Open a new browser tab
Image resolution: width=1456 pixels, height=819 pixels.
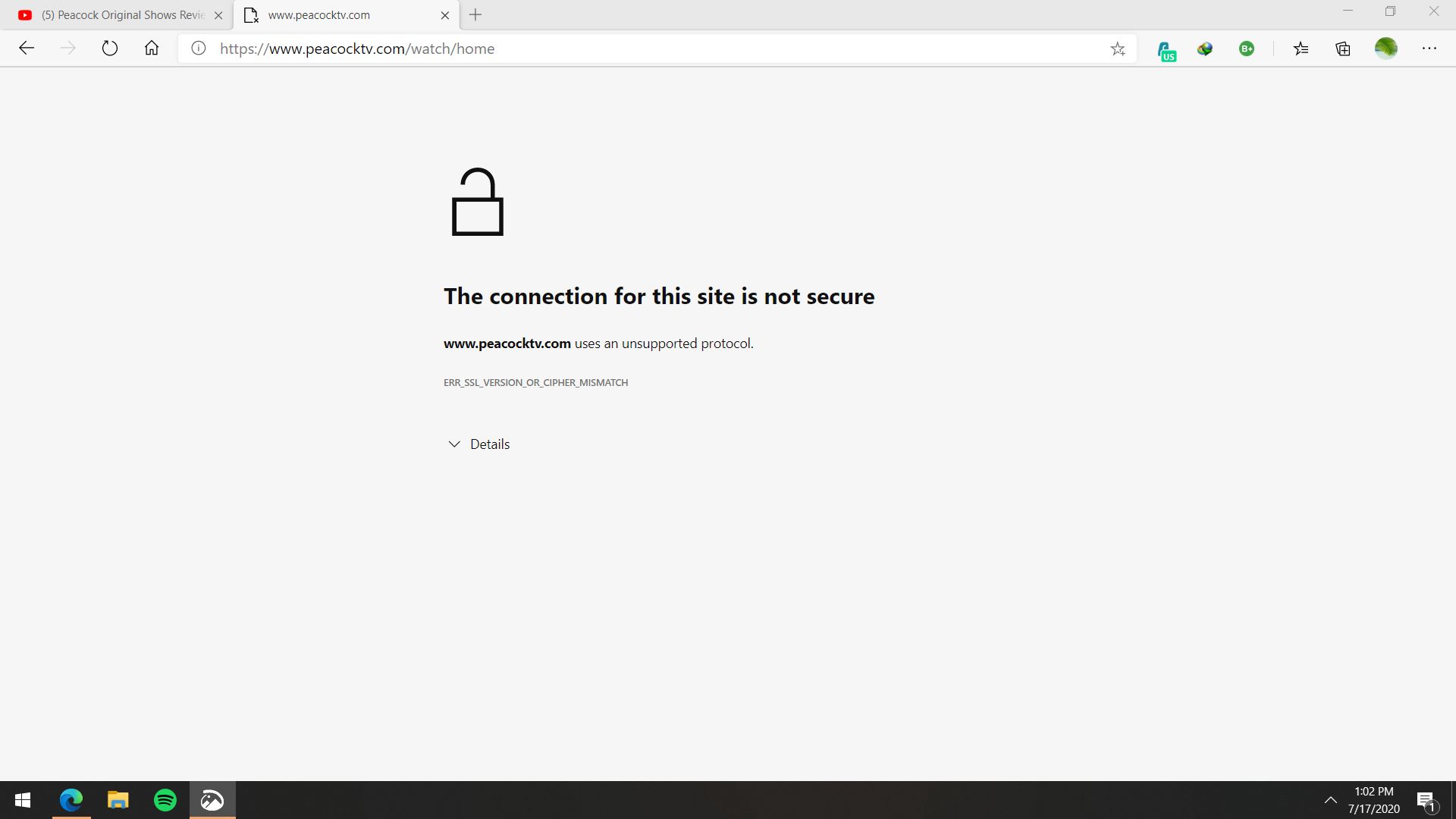pyautogui.click(x=475, y=15)
